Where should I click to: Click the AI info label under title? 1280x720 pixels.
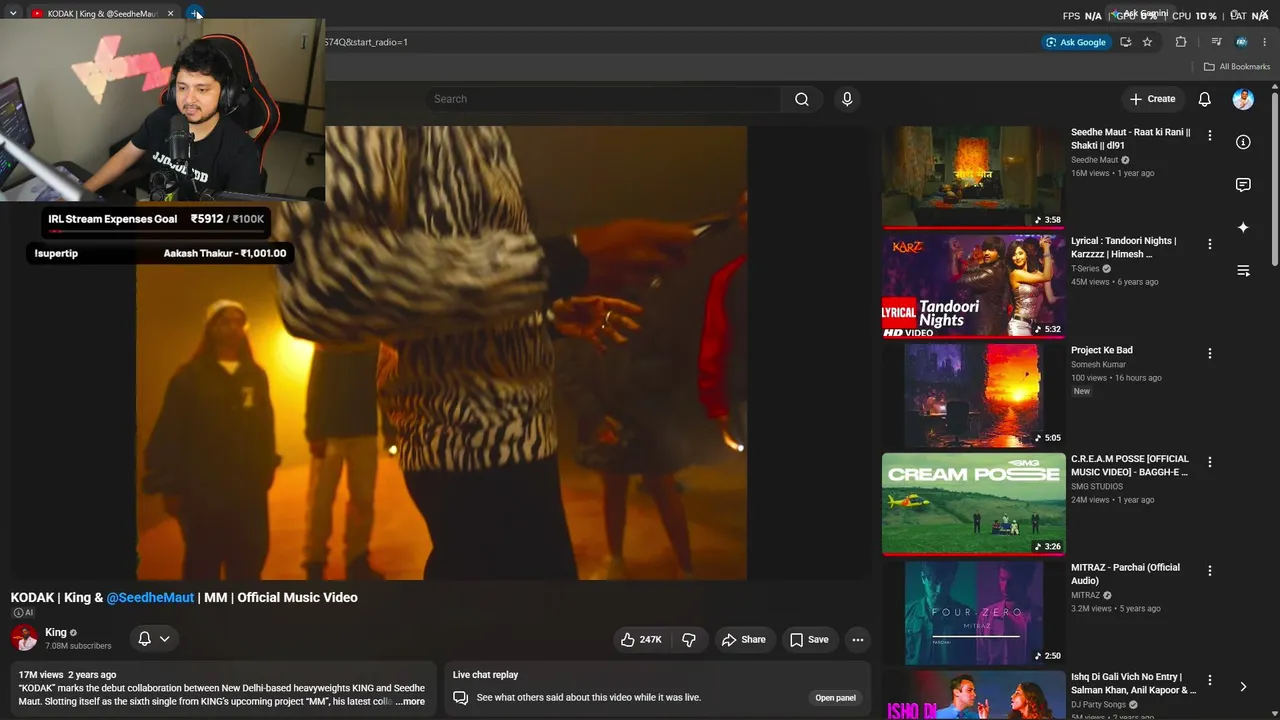coord(22,613)
